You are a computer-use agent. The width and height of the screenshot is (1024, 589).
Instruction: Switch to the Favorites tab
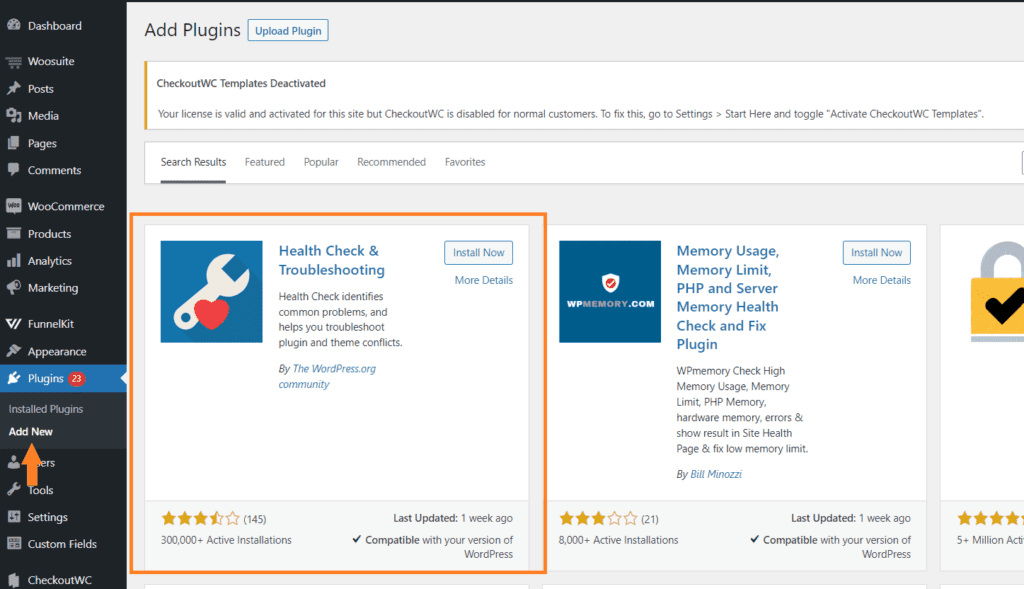[465, 162]
